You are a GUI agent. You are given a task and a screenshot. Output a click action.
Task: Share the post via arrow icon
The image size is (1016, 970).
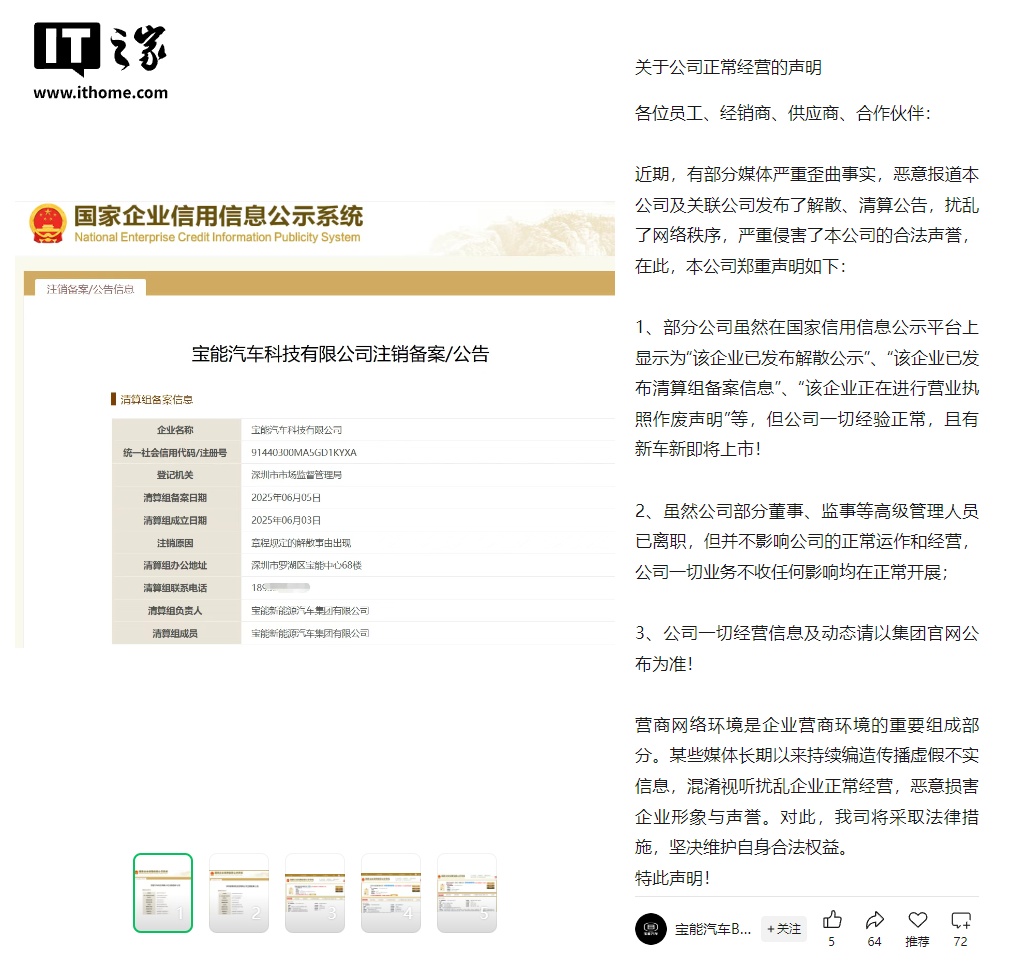(875, 919)
